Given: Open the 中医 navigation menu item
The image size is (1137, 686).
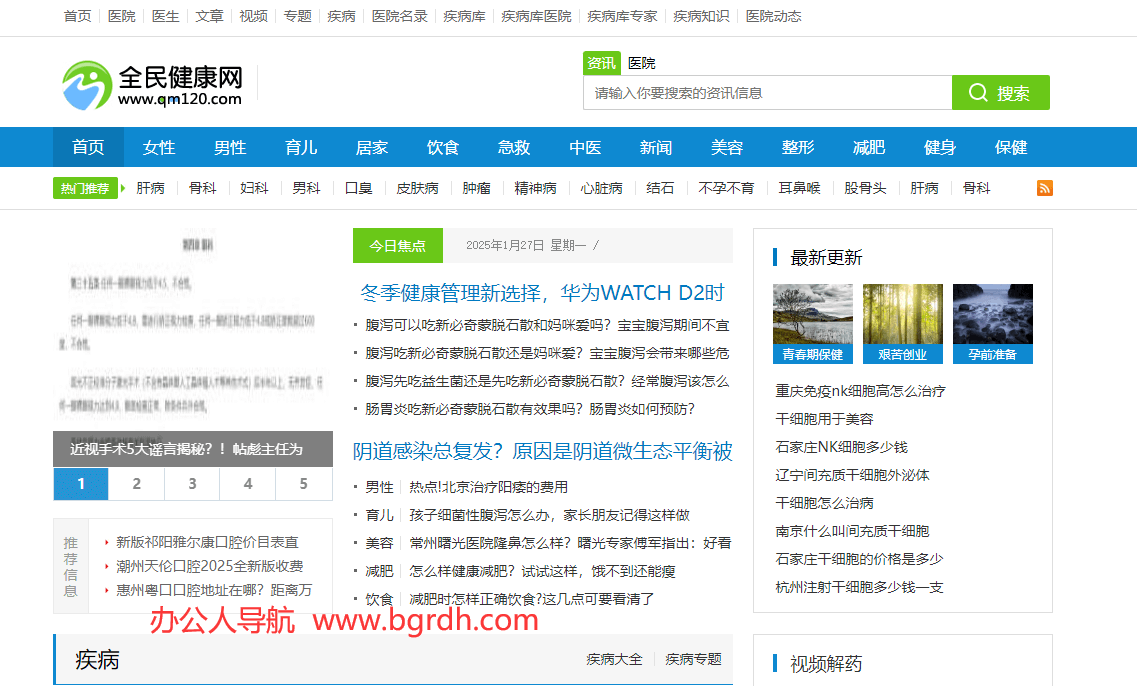Looking at the screenshot, I should pyautogui.click(x=584, y=147).
